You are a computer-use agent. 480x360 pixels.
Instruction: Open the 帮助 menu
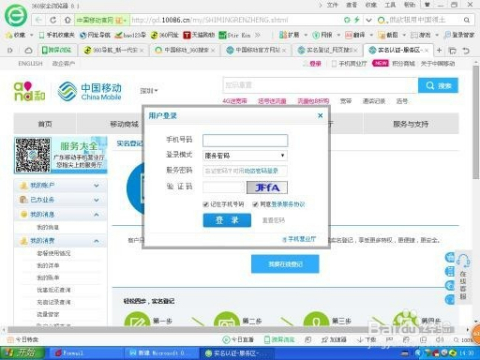[x=410, y=5]
